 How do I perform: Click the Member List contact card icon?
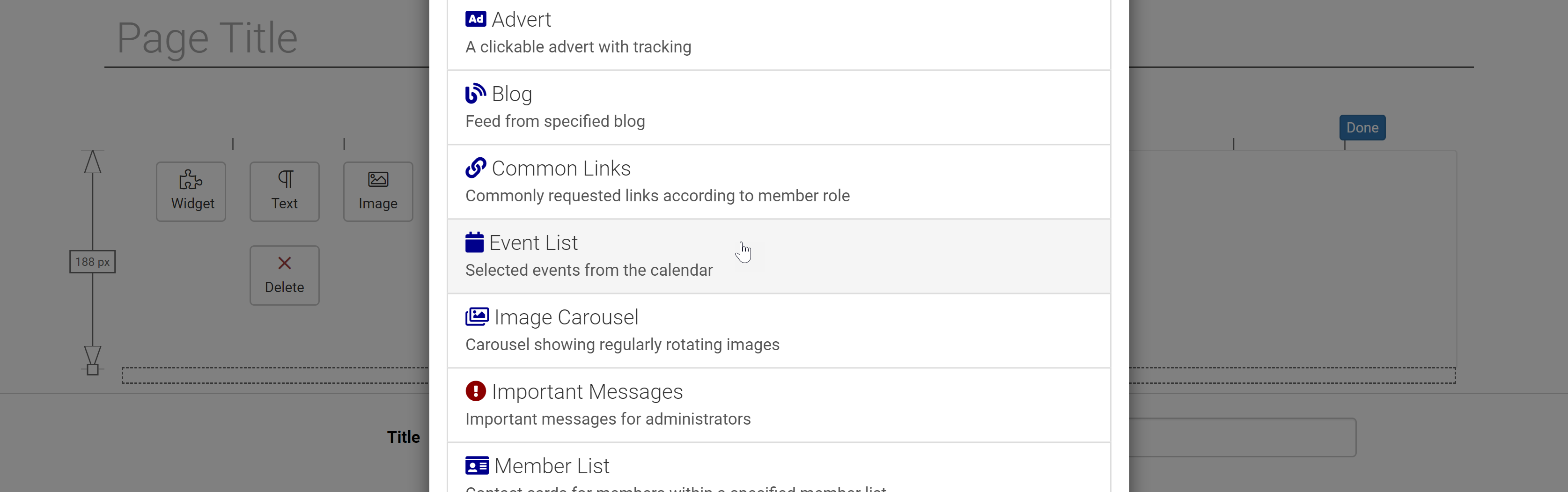(x=477, y=466)
